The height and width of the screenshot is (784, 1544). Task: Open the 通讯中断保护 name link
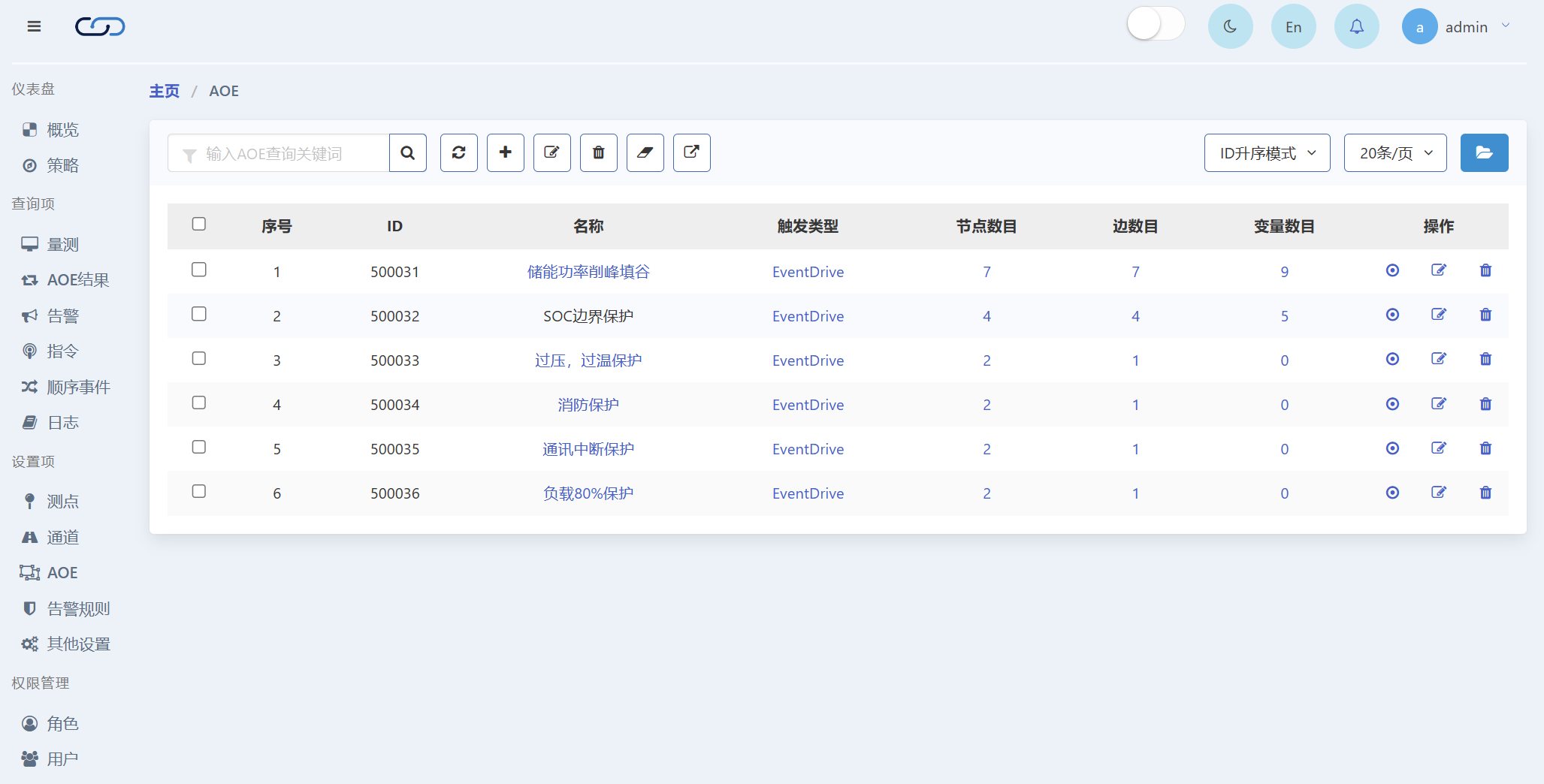[x=588, y=449]
